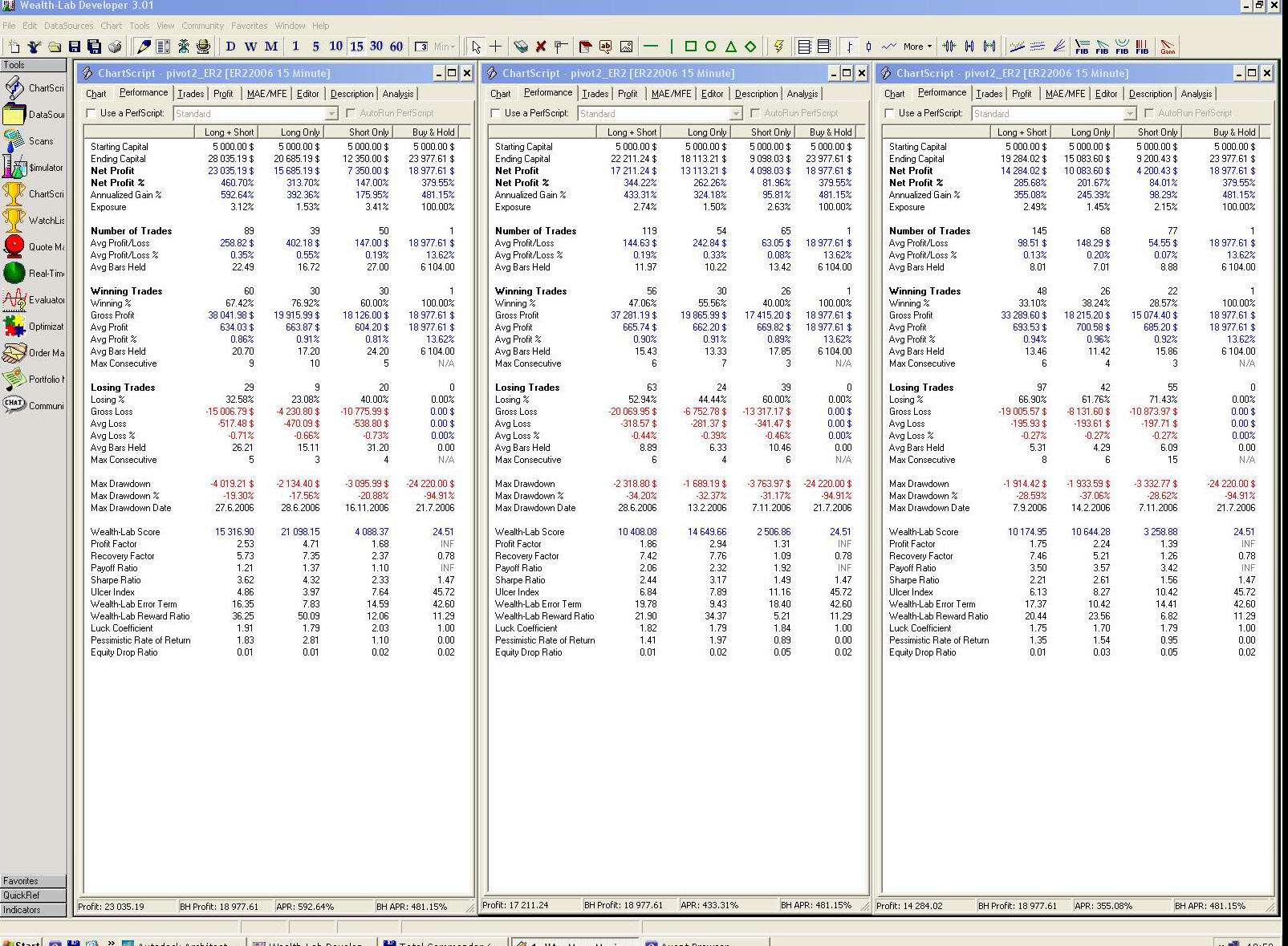Screen dimensions: 1288x946
Task: Switch to Trades tab in left window
Action: pyautogui.click(x=190, y=94)
